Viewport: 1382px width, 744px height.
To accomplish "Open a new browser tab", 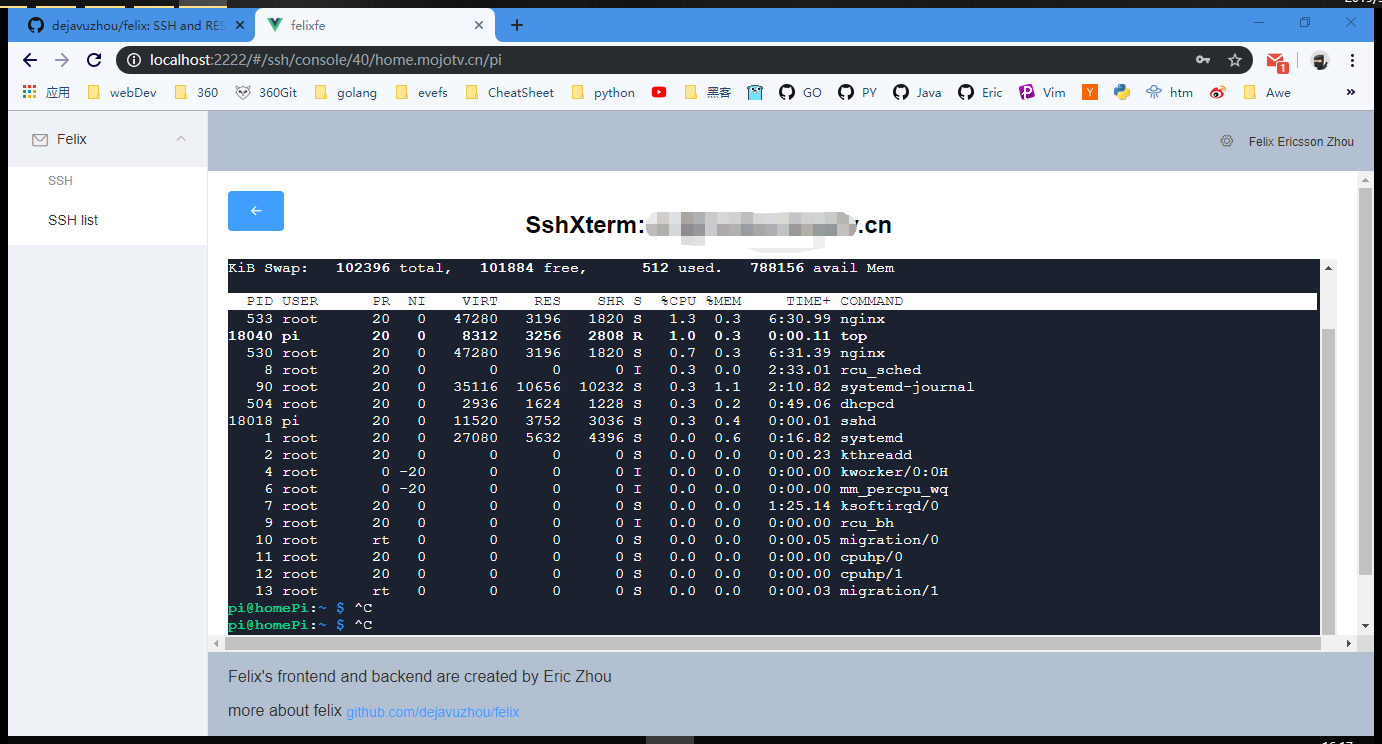I will 517,25.
